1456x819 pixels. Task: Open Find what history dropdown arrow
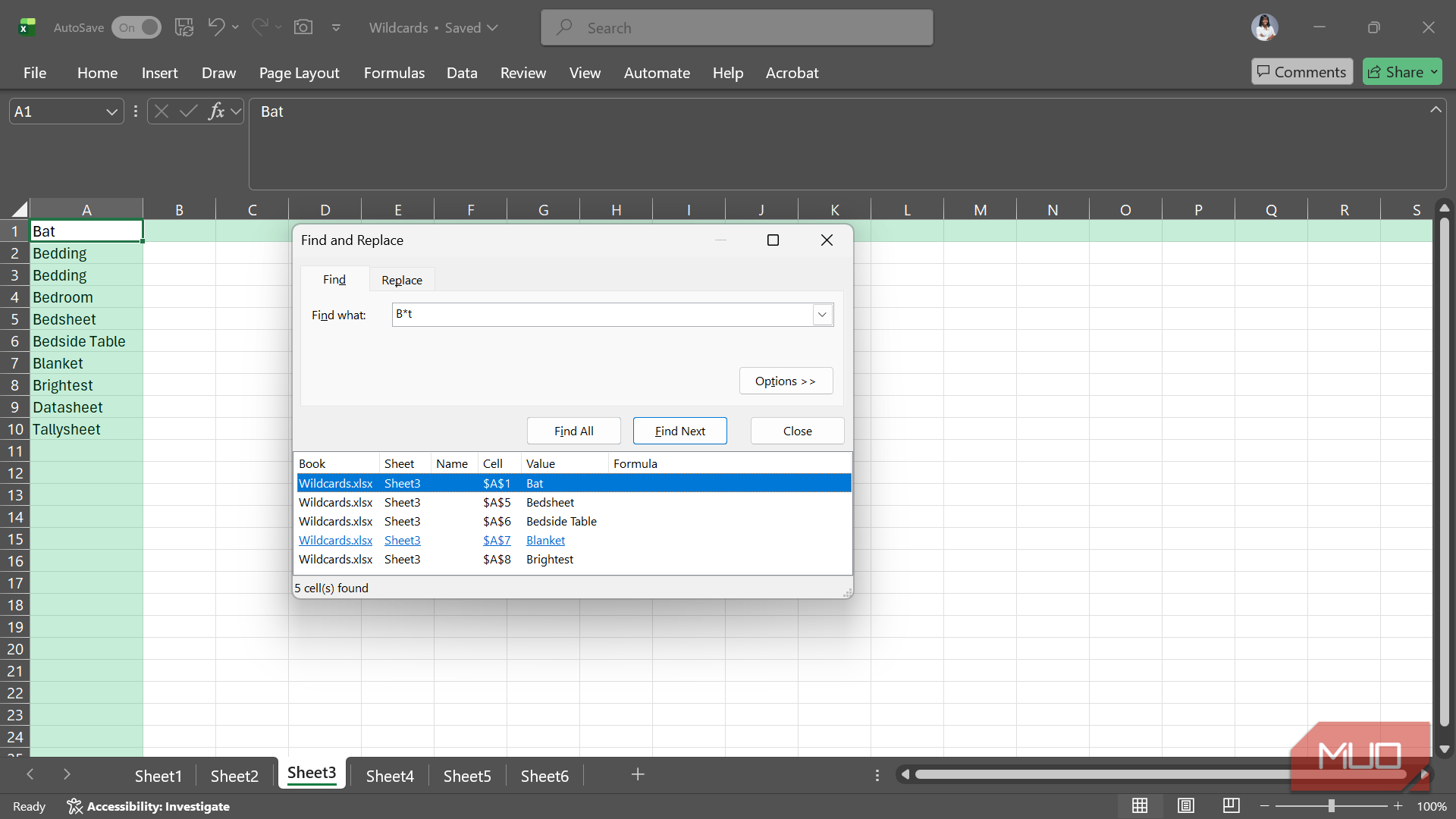[x=822, y=315]
